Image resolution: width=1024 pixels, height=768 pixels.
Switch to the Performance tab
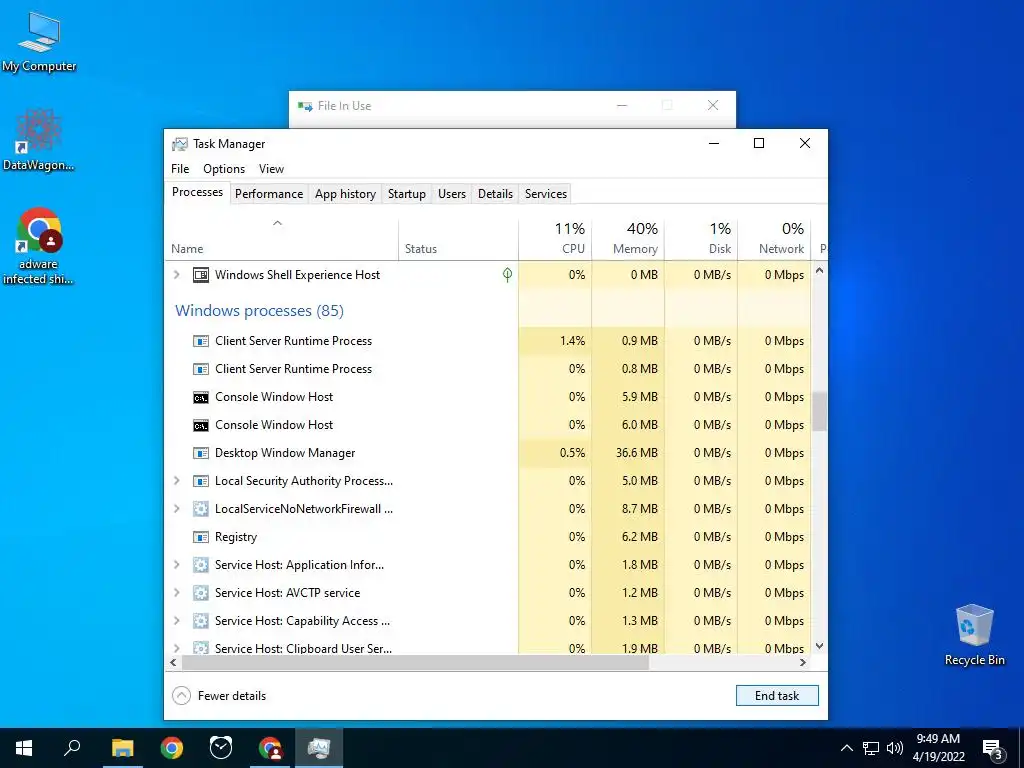[x=269, y=194]
